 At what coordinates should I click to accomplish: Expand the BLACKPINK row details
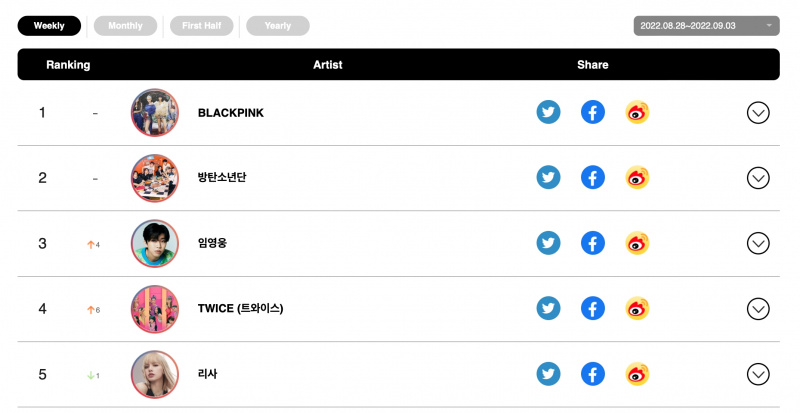coord(758,113)
